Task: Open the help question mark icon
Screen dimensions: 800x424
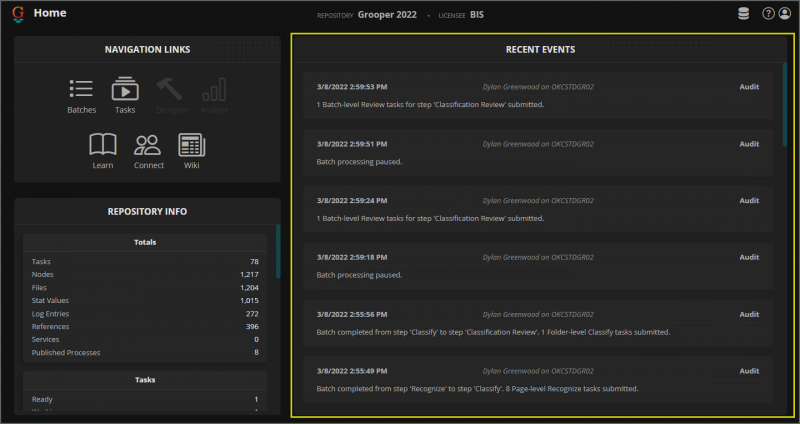Action: (768, 14)
